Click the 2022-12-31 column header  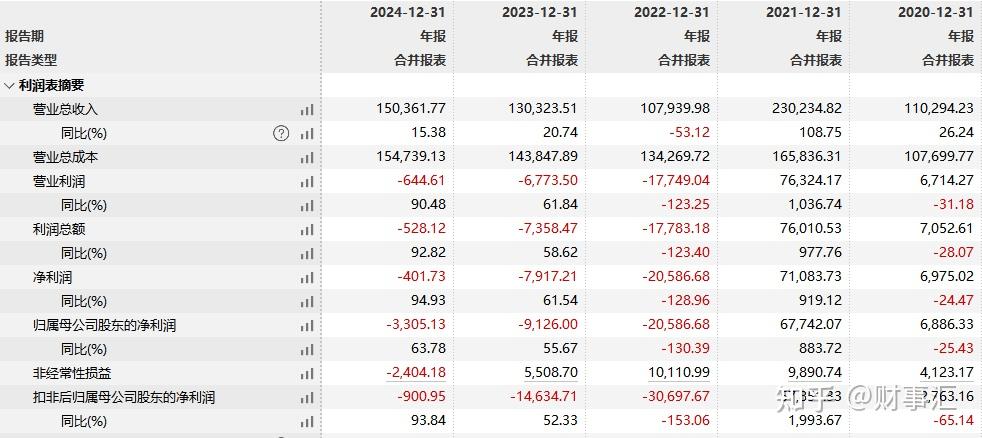coord(671,12)
